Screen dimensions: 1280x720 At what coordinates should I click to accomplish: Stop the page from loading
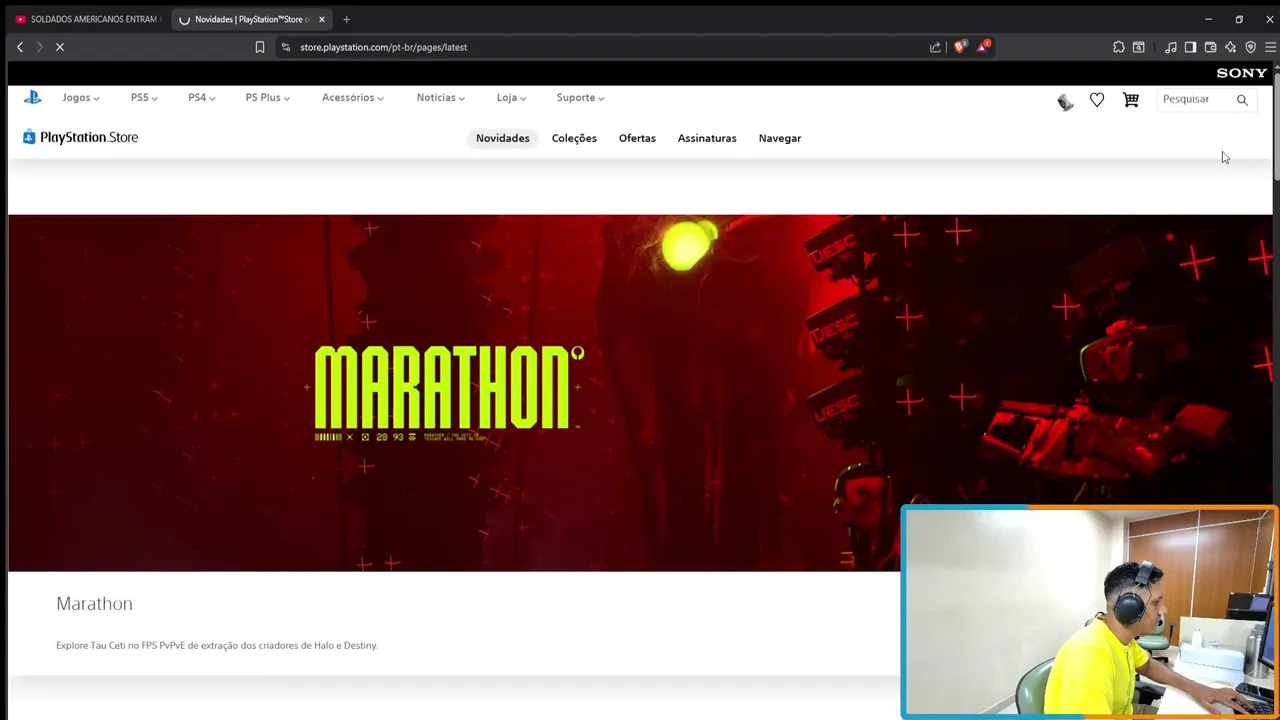pos(60,47)
